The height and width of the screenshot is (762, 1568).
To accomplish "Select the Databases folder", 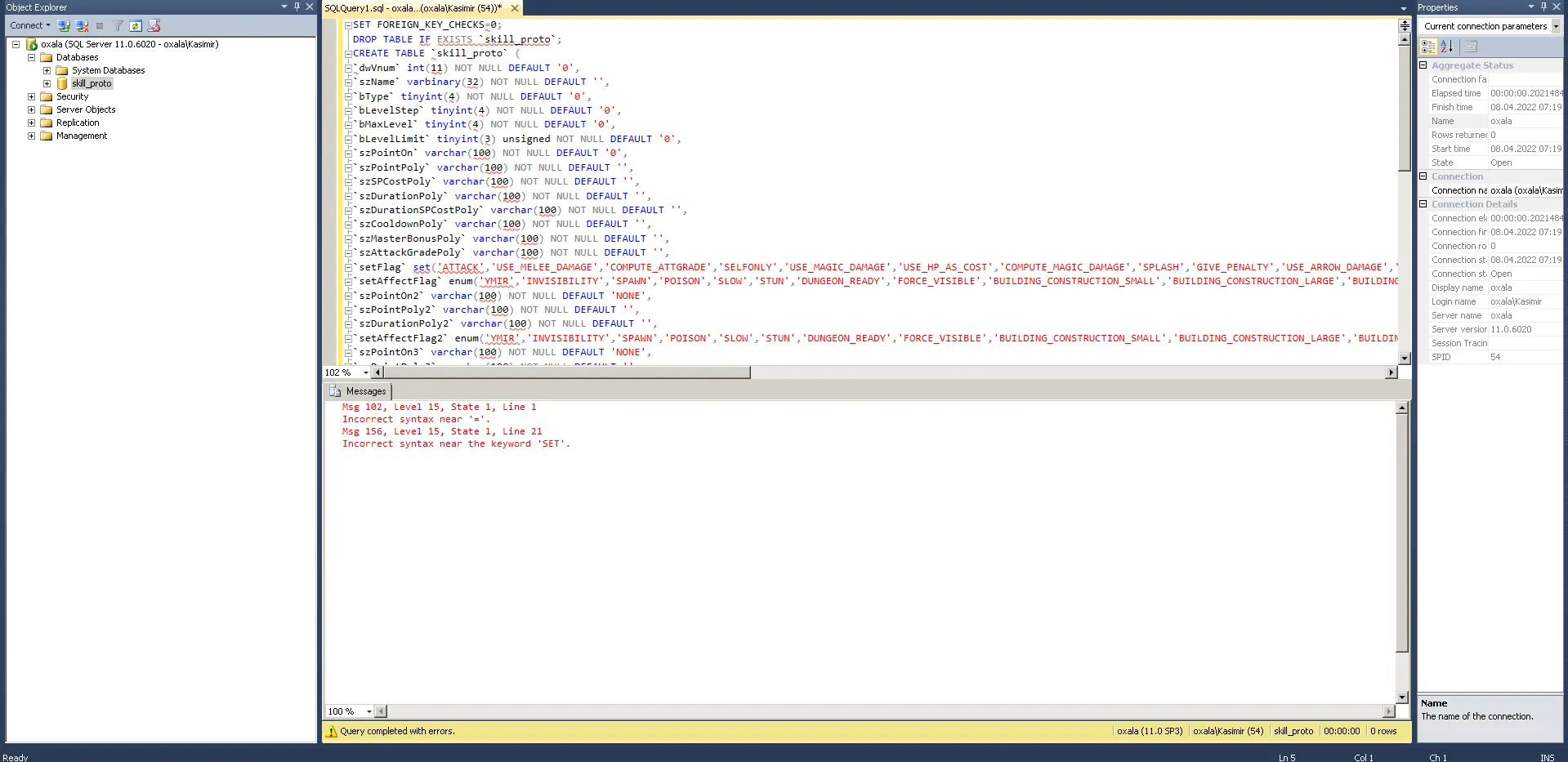I will (x=77, y=57).
